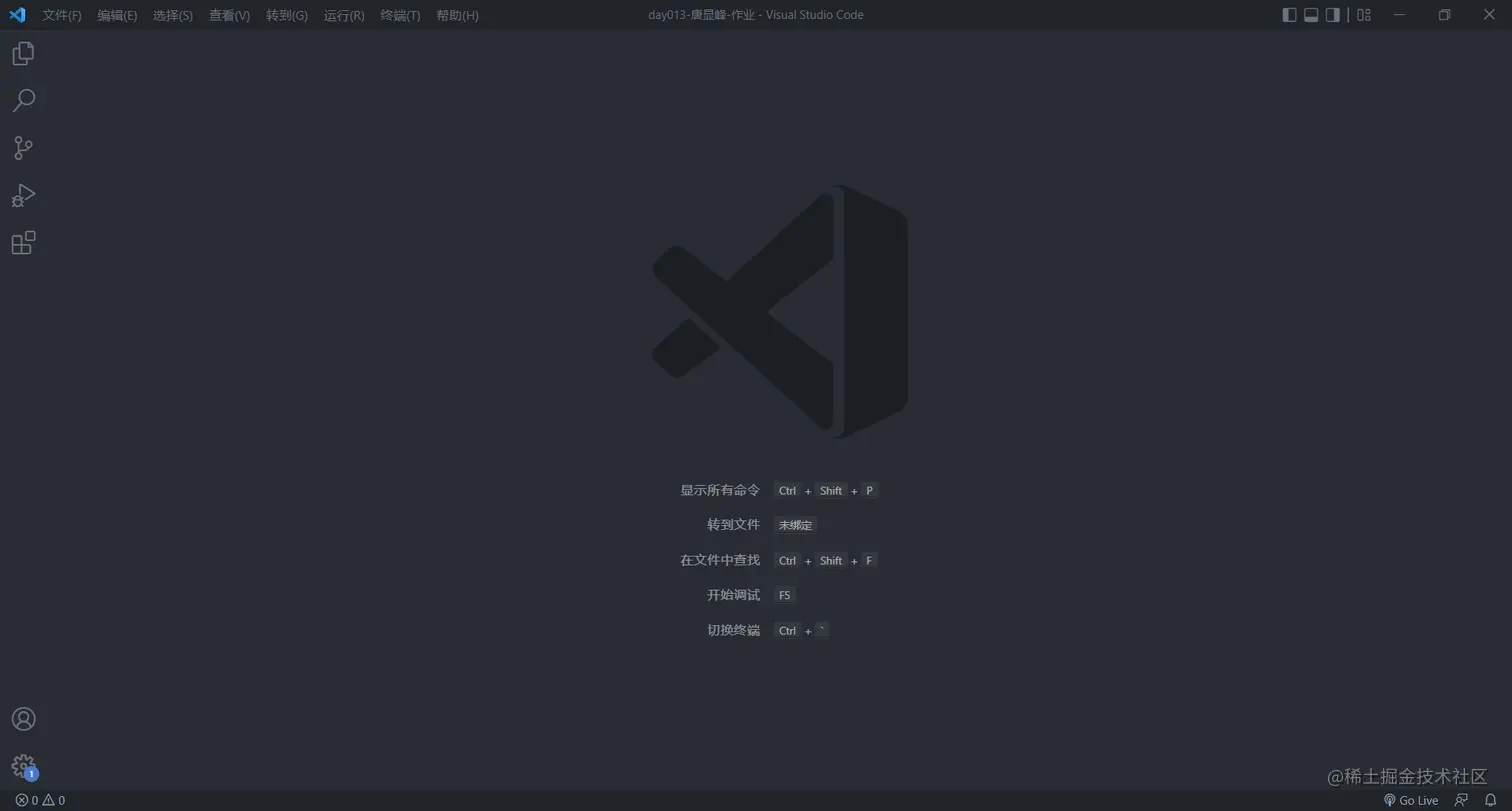This screenshot has width=1512, height=811.
Task: Click the F5 key hint
Action: point(784,595)
